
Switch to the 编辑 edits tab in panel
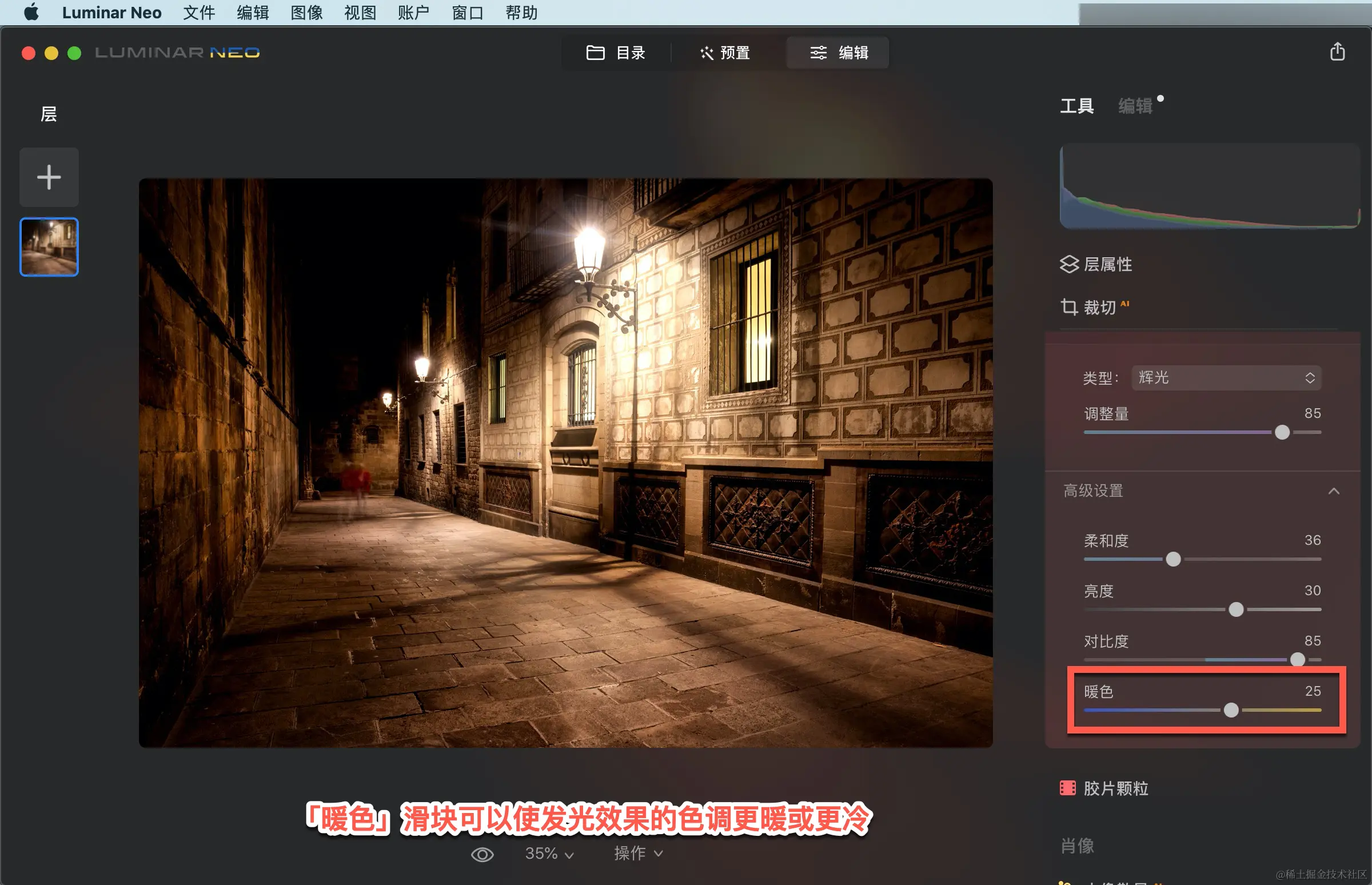1135,106
